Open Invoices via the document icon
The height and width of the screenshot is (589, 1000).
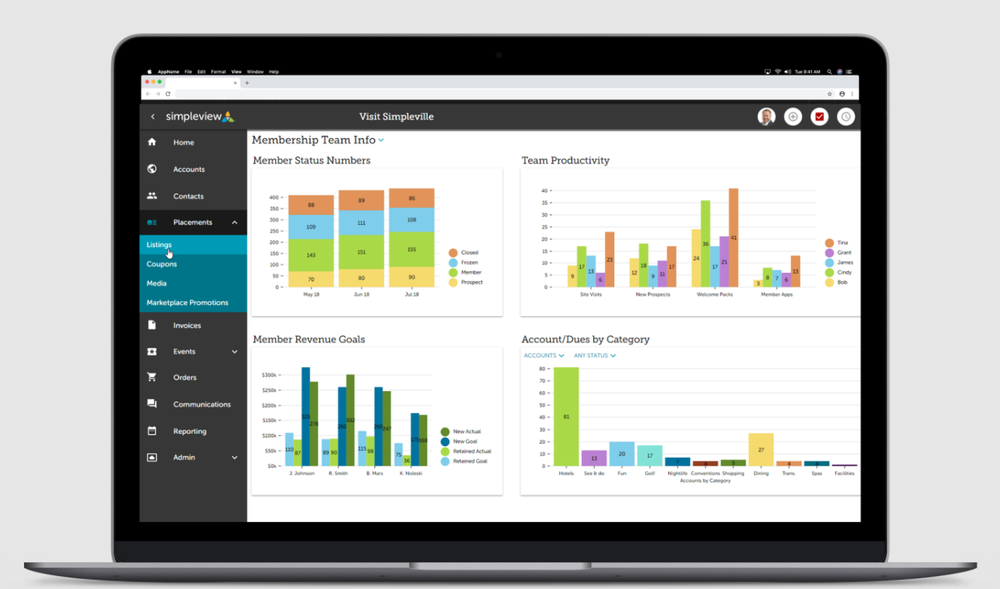[150, 324]
